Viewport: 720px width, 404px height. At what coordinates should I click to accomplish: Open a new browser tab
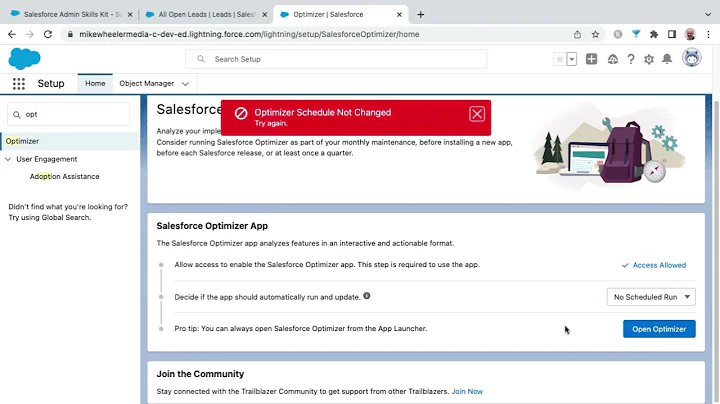point(421,15)
